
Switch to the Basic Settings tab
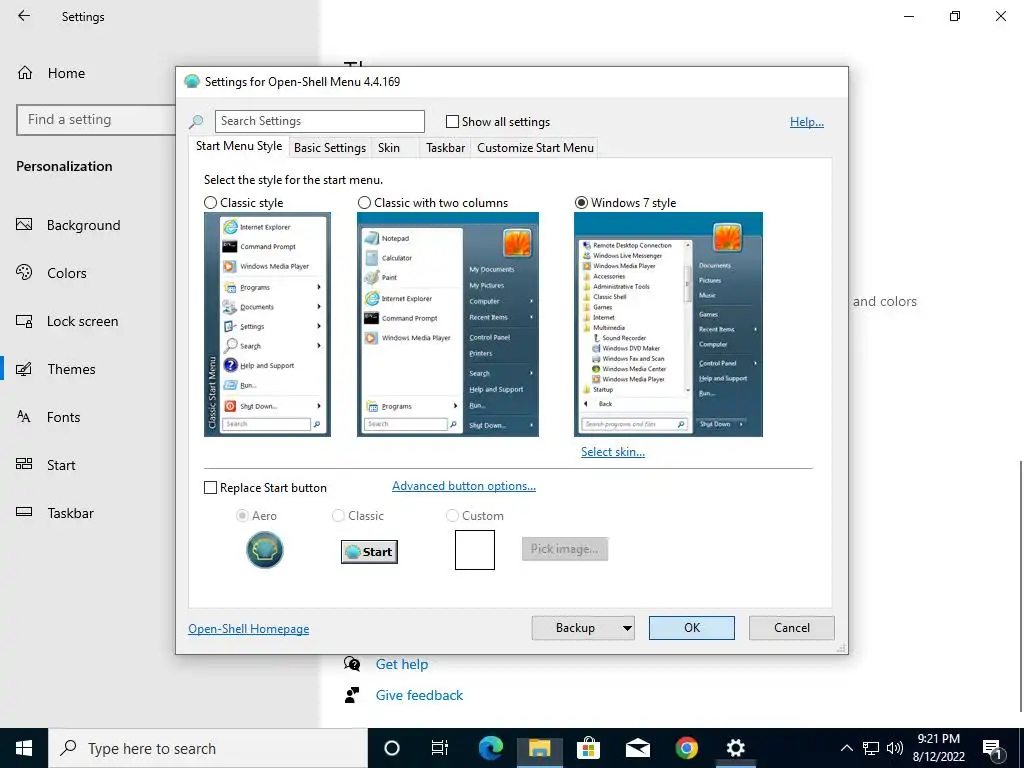click(x=330, y=148)
